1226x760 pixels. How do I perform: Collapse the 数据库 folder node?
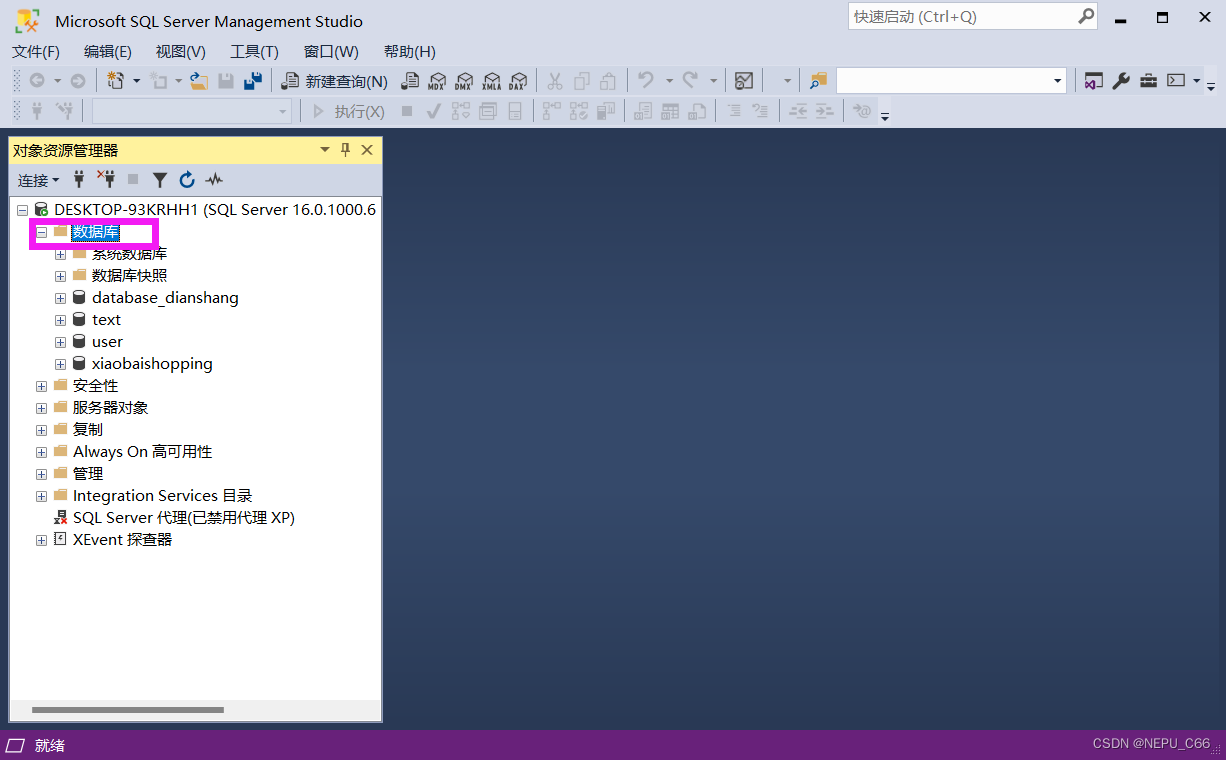42,232
